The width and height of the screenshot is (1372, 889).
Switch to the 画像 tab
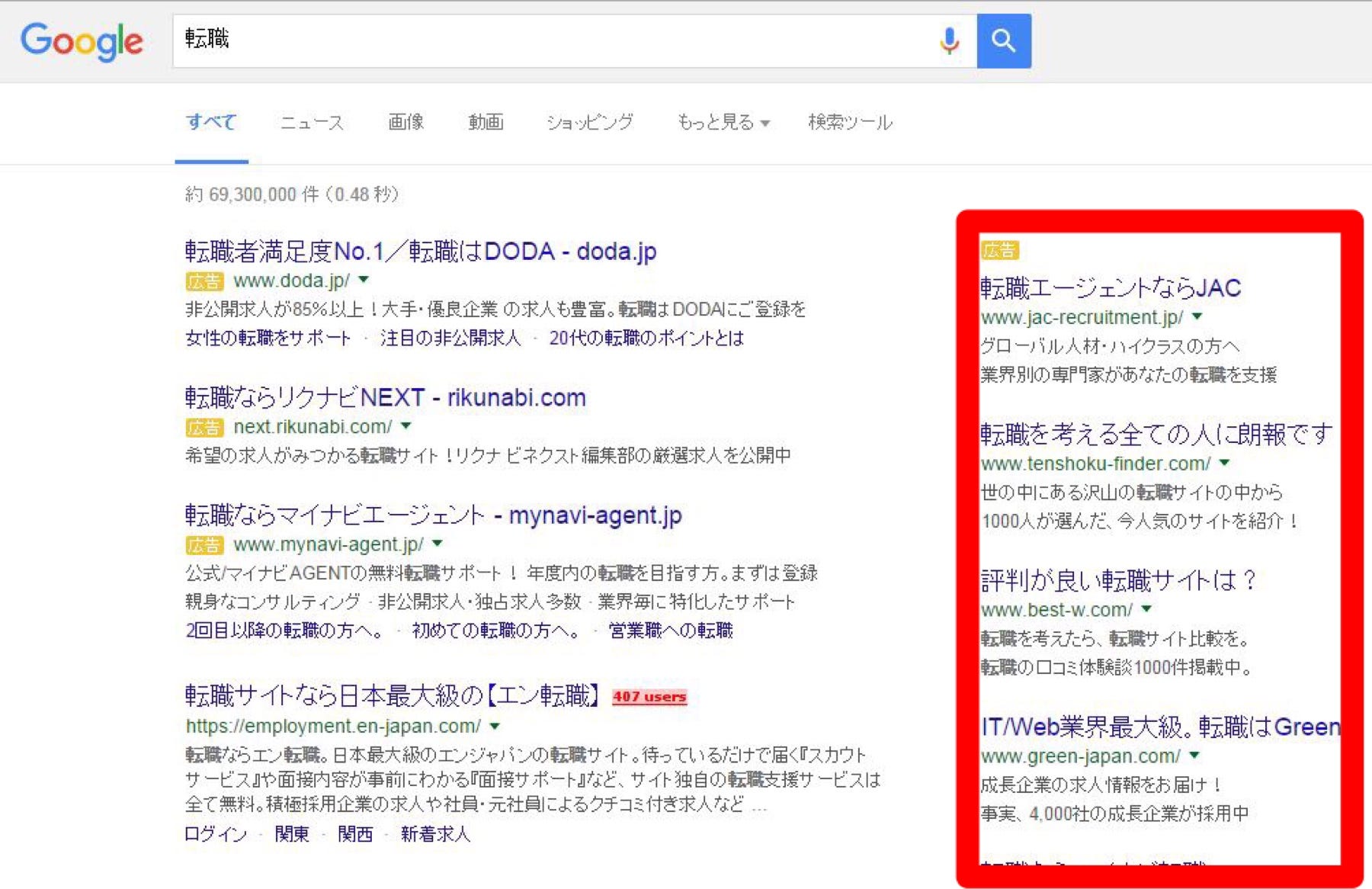(x=406, y=122)
